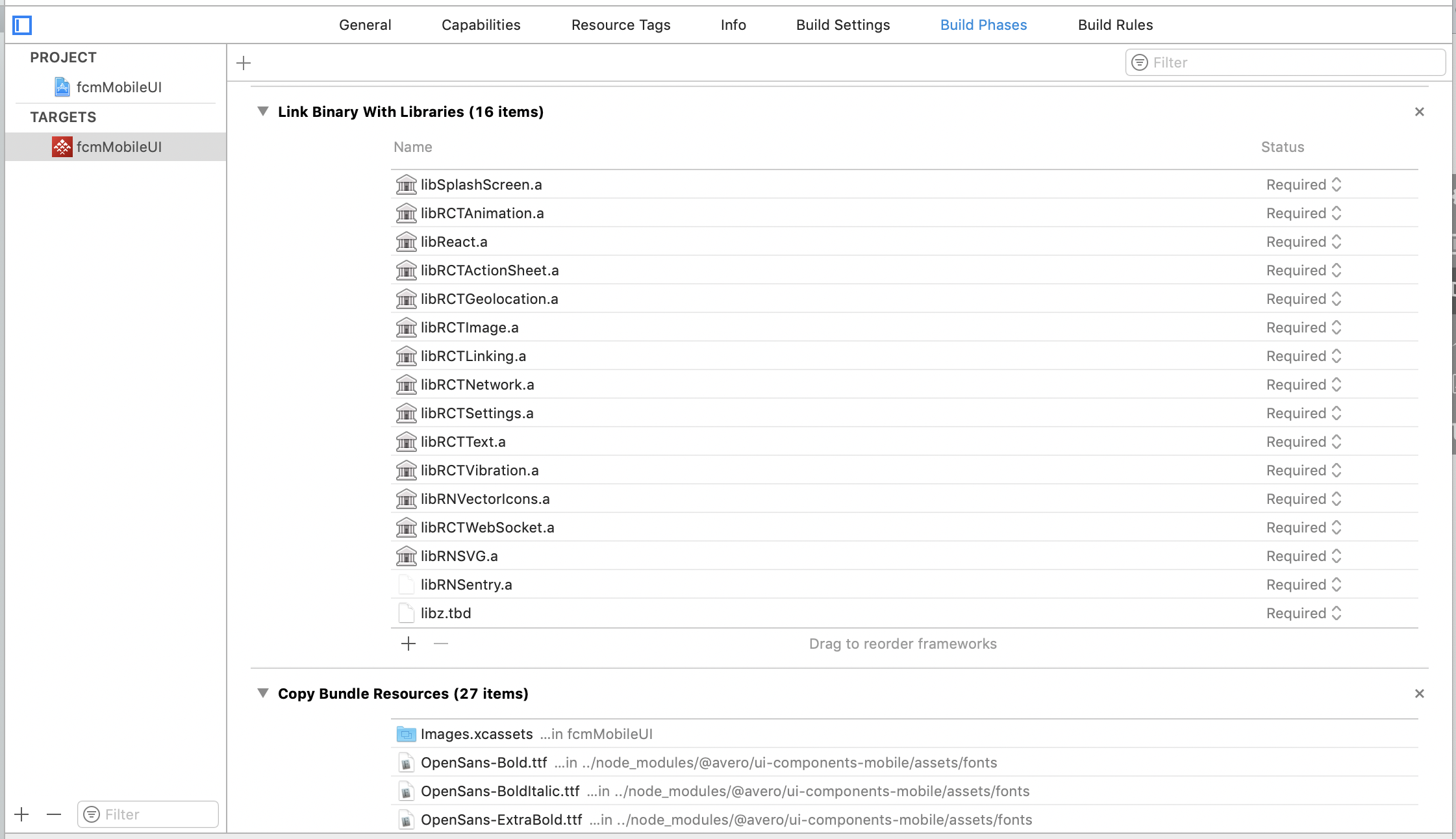This screenshot has height=839, width=1456.
Task: Click the Images.xcassets folder icon
Action: coord(407,734)
